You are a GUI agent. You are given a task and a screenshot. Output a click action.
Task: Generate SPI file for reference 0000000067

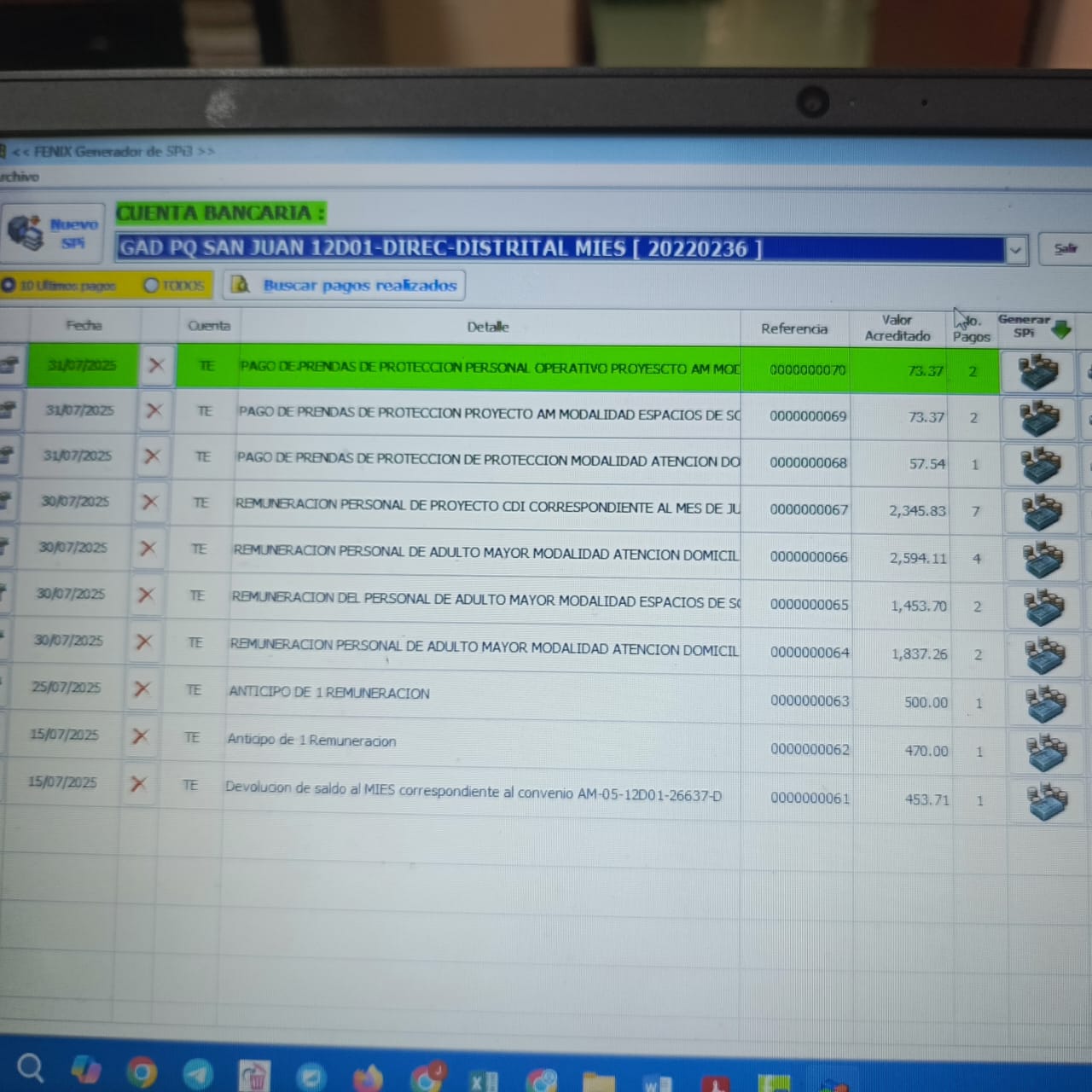[1042, 512]
